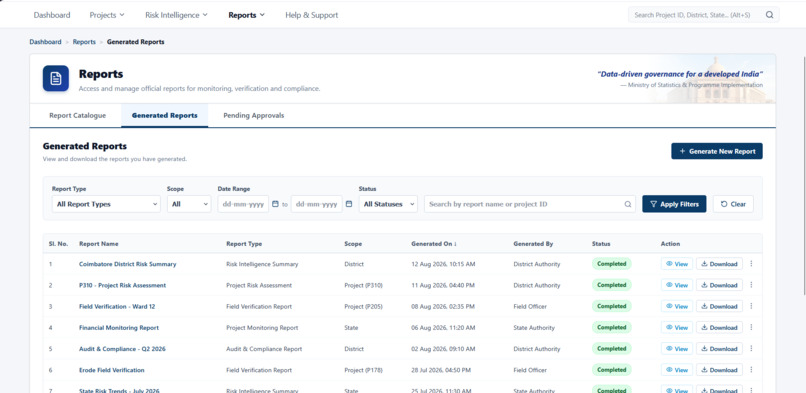The image size is (806, 393).
Task: Open the start date calendar picker icon
Action: click(275, 204)
